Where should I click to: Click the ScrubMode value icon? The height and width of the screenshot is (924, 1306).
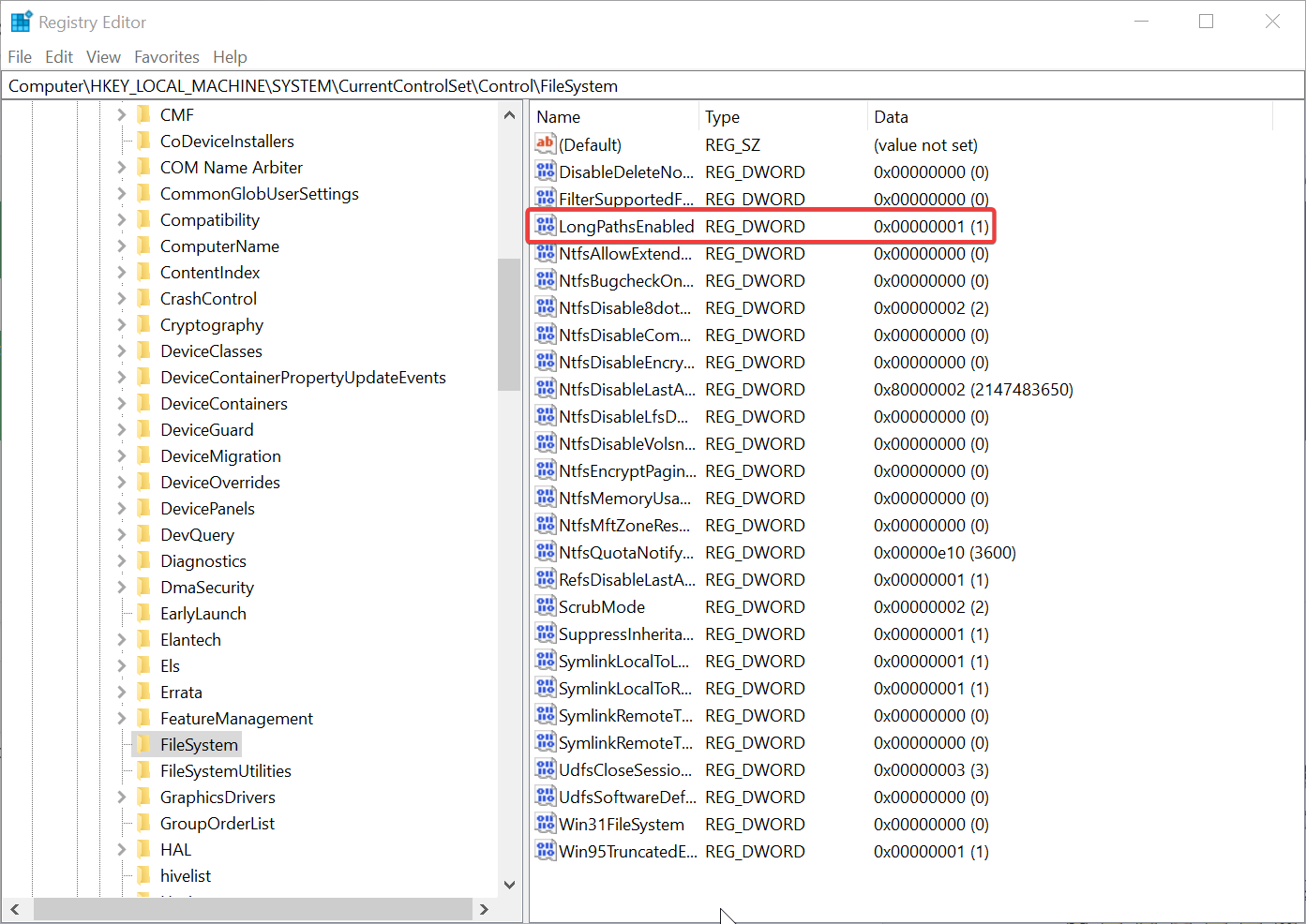pos(546,606)
